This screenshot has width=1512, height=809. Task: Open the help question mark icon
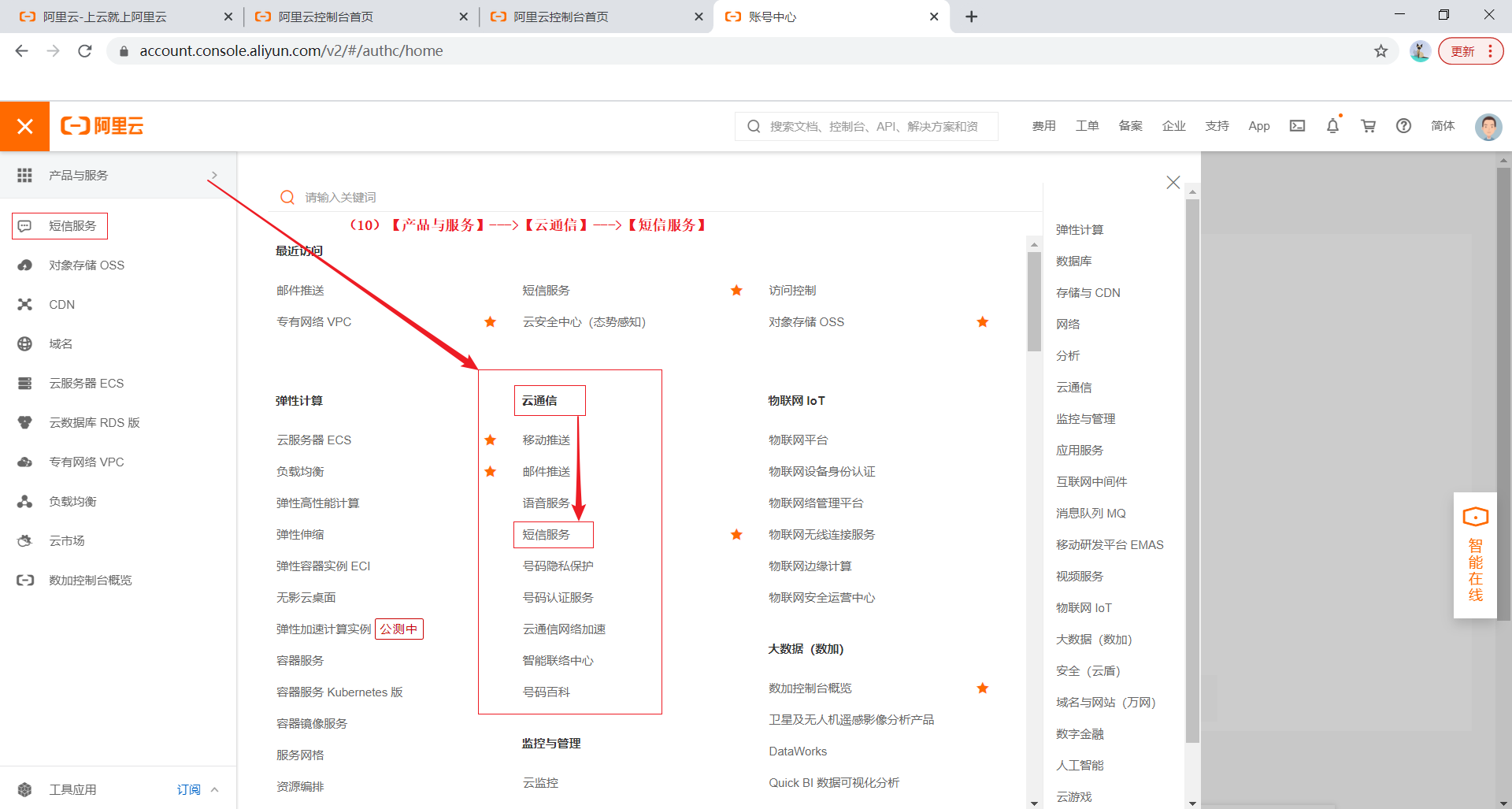click(1403, 126)
